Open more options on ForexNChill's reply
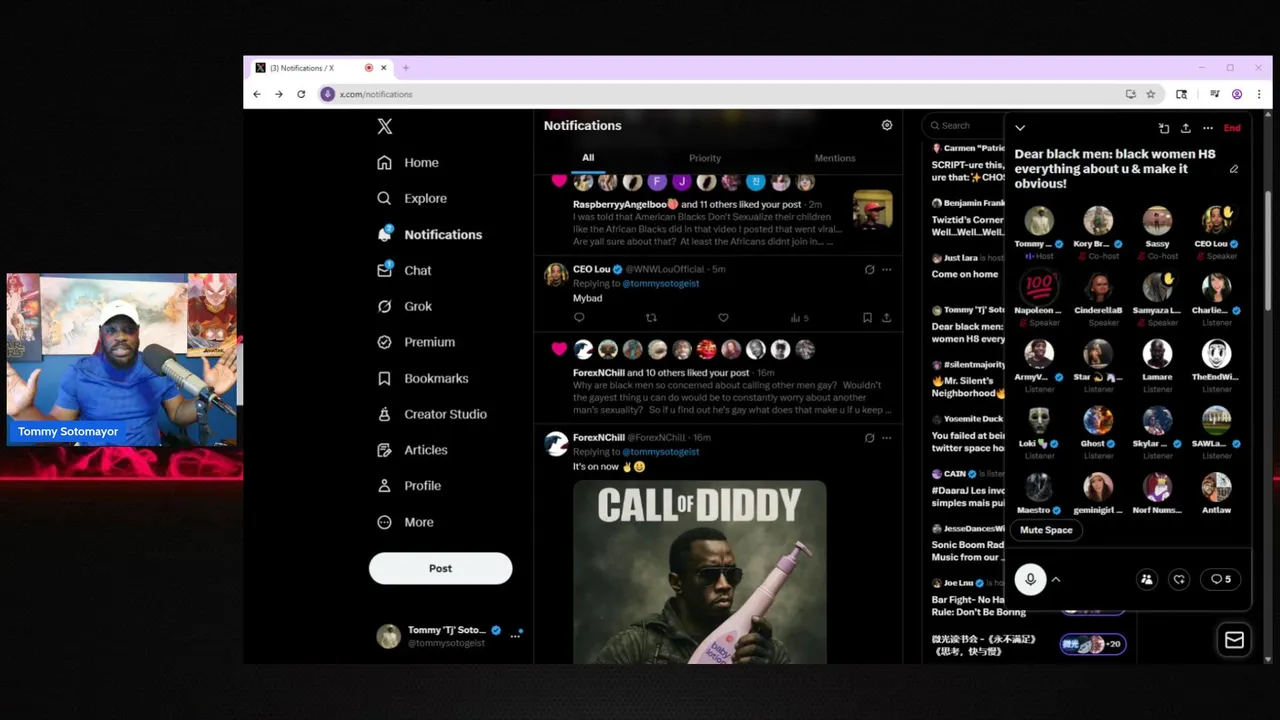The image size is (1280, 720). tap(886, 437)
